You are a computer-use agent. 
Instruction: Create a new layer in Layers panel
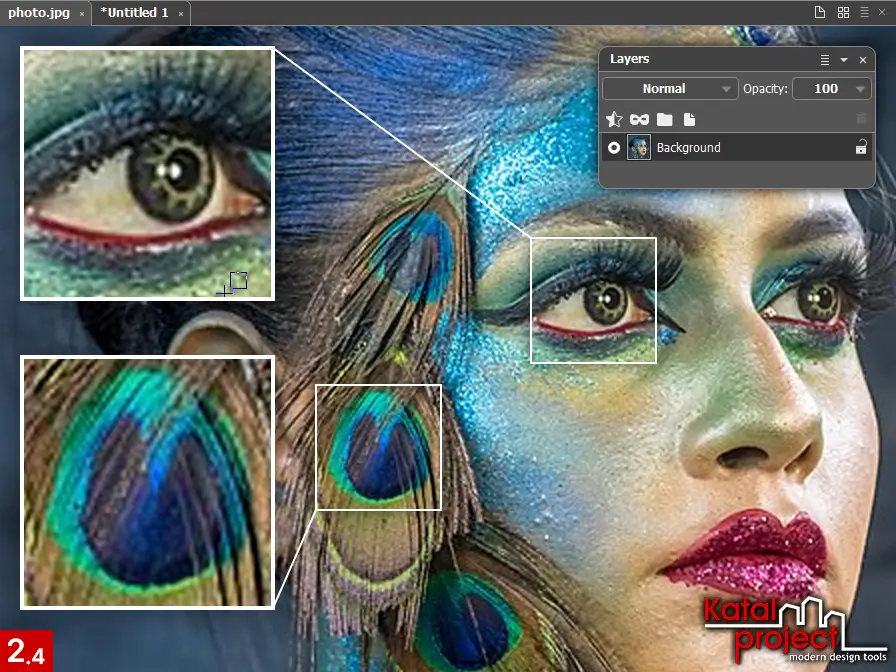click(689, 120)
